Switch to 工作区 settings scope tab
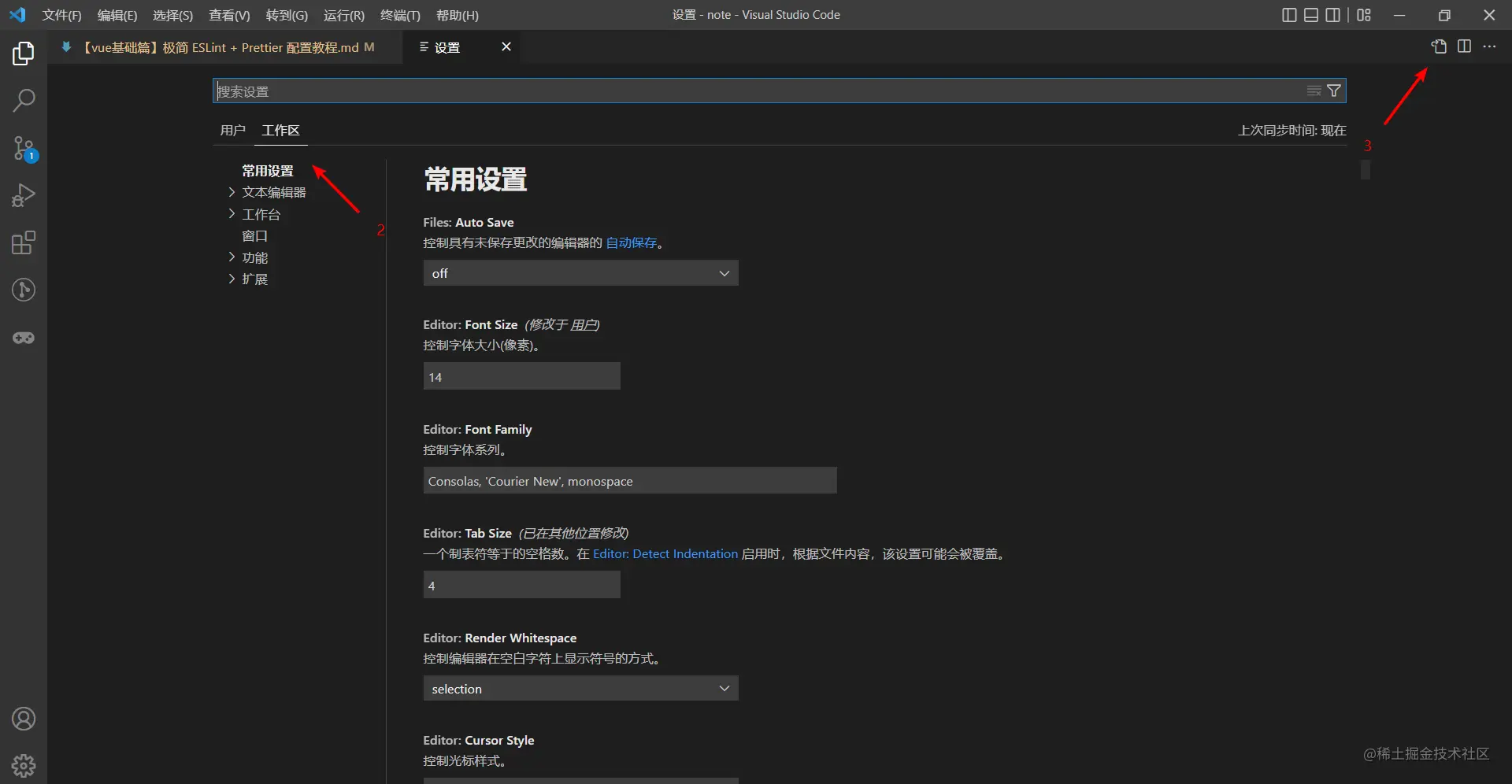Image resolution: width=1512 pixels, height=784 pixels. 280,130
